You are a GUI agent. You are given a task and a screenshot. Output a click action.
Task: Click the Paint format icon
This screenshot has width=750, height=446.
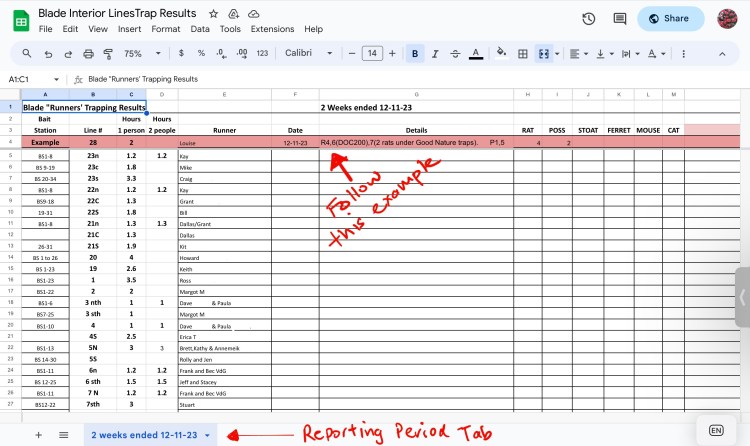[109, 53]
